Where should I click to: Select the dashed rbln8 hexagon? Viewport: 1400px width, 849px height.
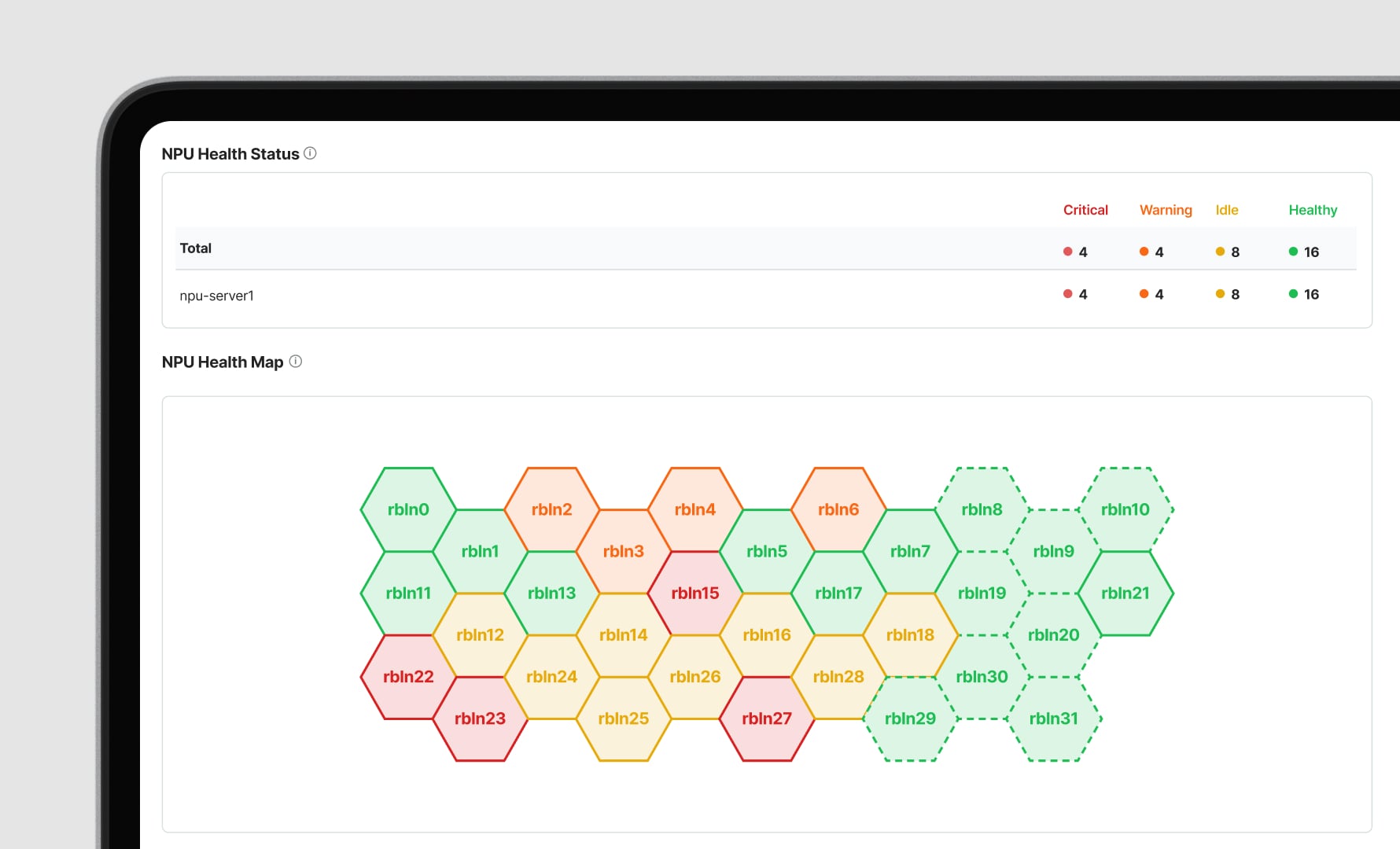tap(982, 509)
